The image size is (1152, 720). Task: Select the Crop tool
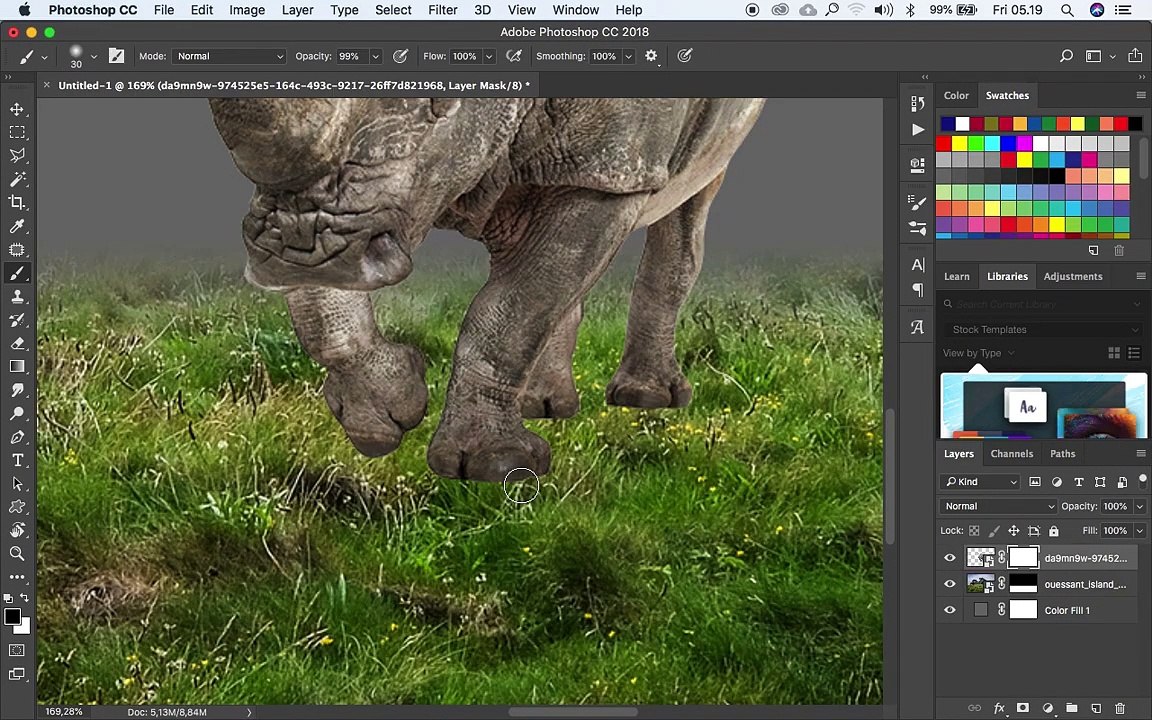point(17,203)
